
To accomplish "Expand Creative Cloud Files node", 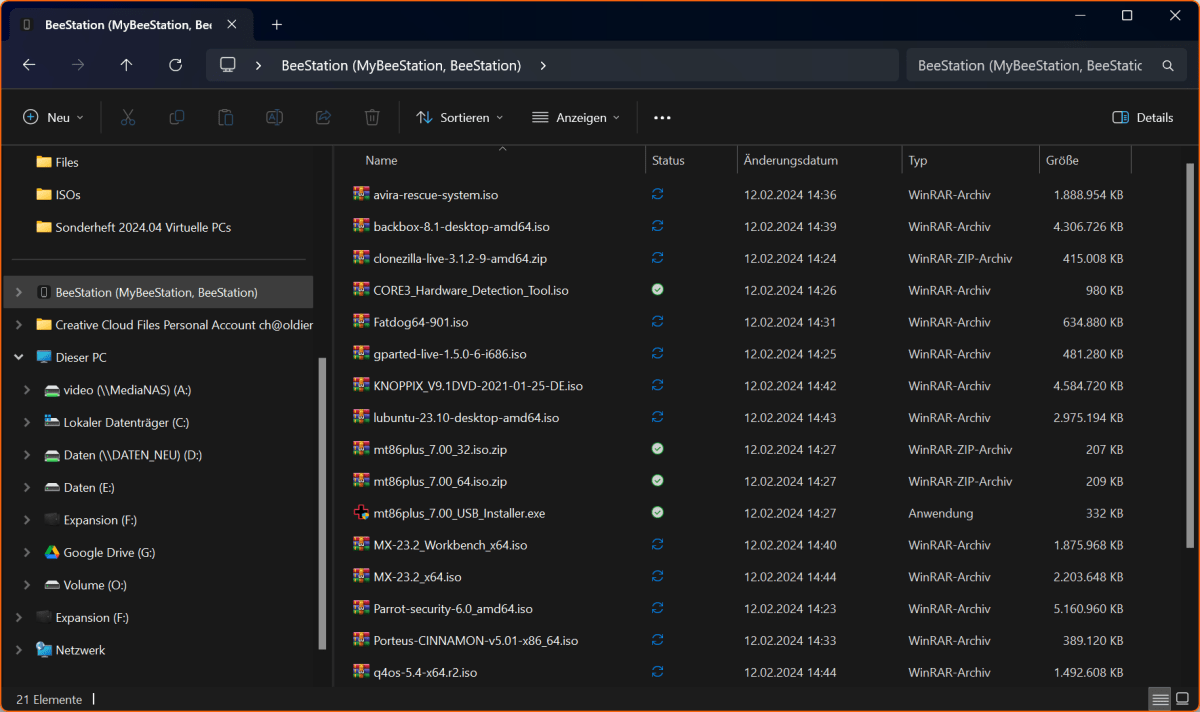I will 18,325.
